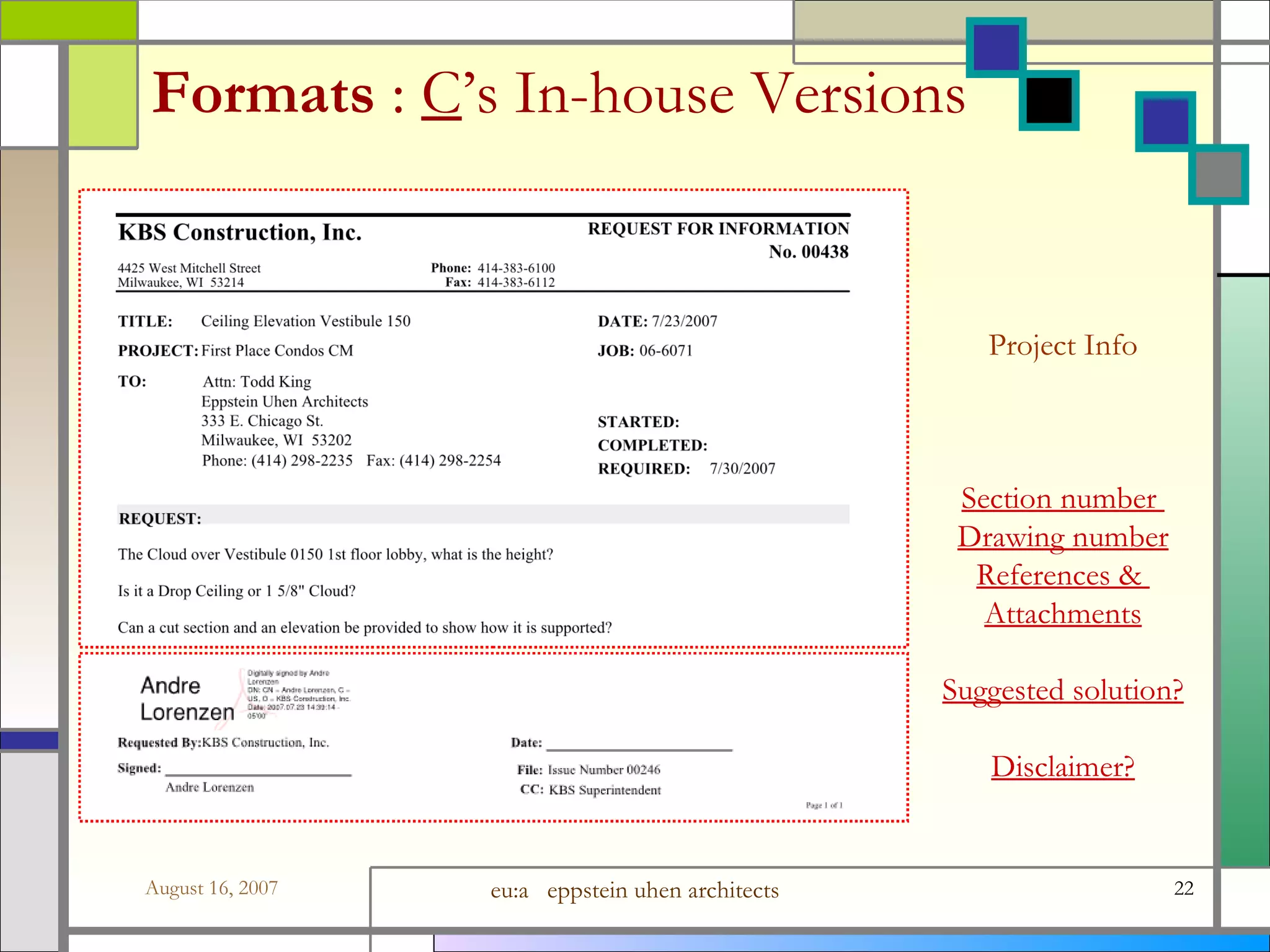Click phone '(414) 298-2235' in recipient block
This screenshot has height=952, width=1270.
coord(302,461)
